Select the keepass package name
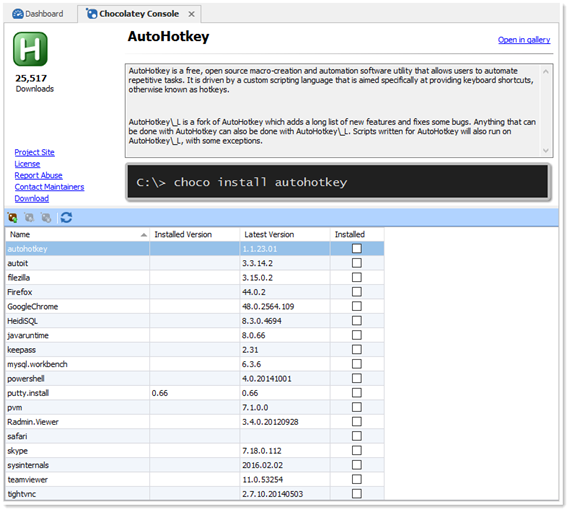 [21, 350]
